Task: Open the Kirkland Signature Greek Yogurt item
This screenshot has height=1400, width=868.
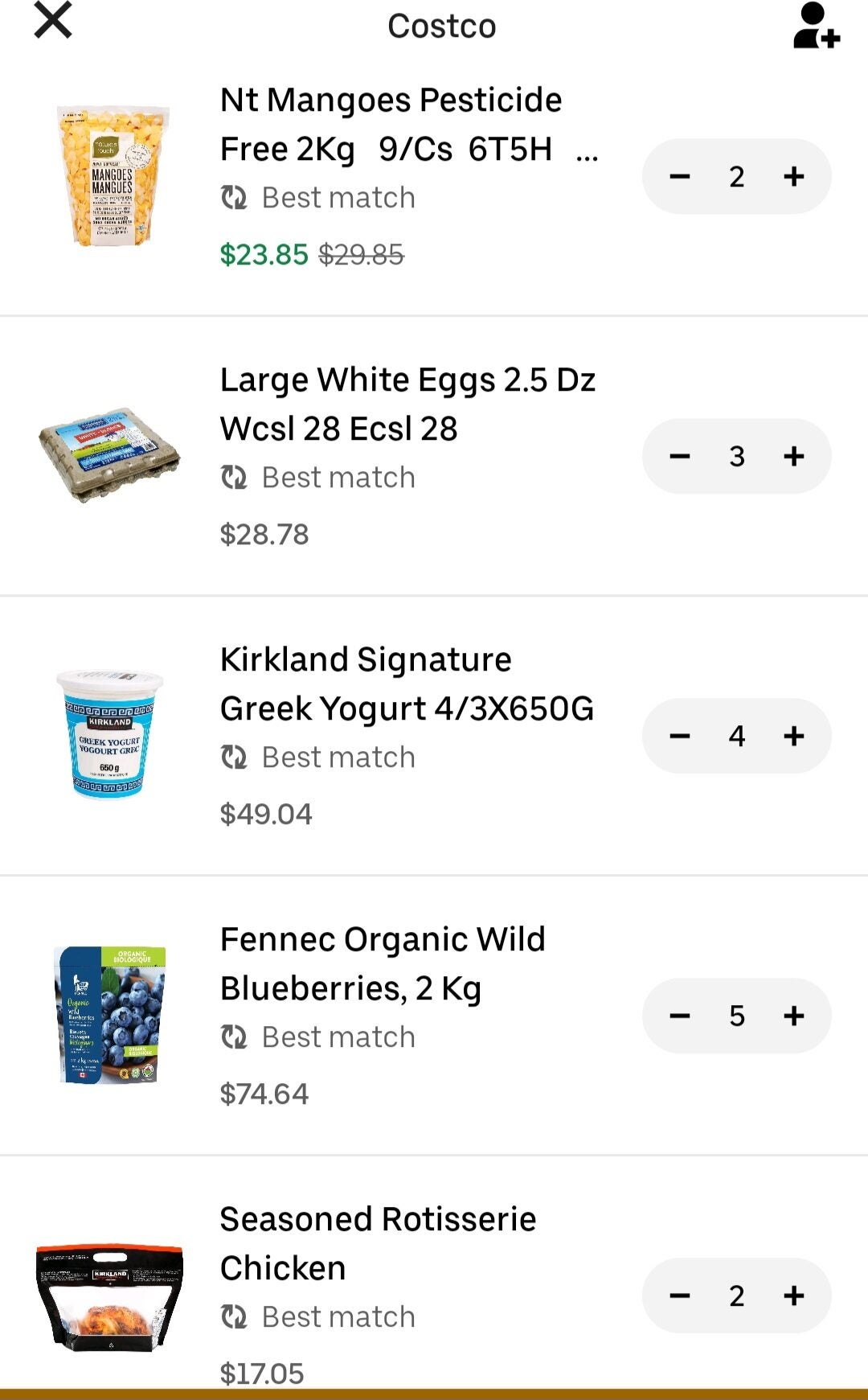Action: point(407,684)
